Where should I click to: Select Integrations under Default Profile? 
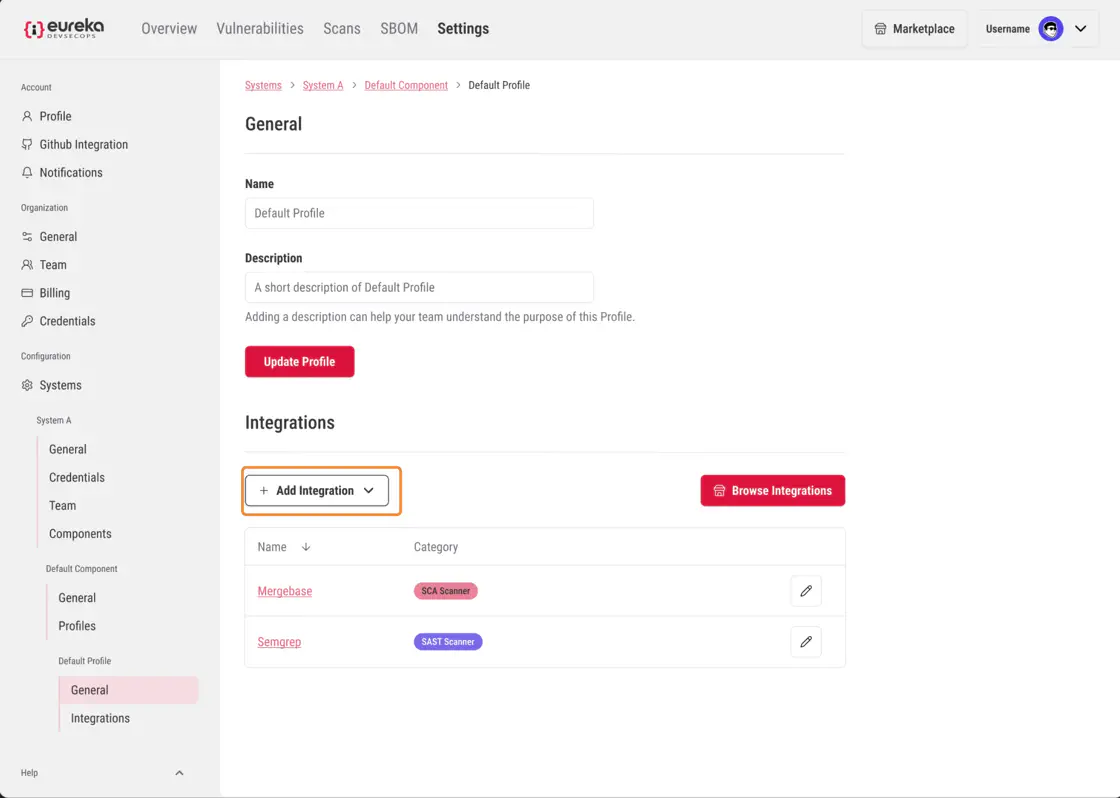[x=100, y=719]
